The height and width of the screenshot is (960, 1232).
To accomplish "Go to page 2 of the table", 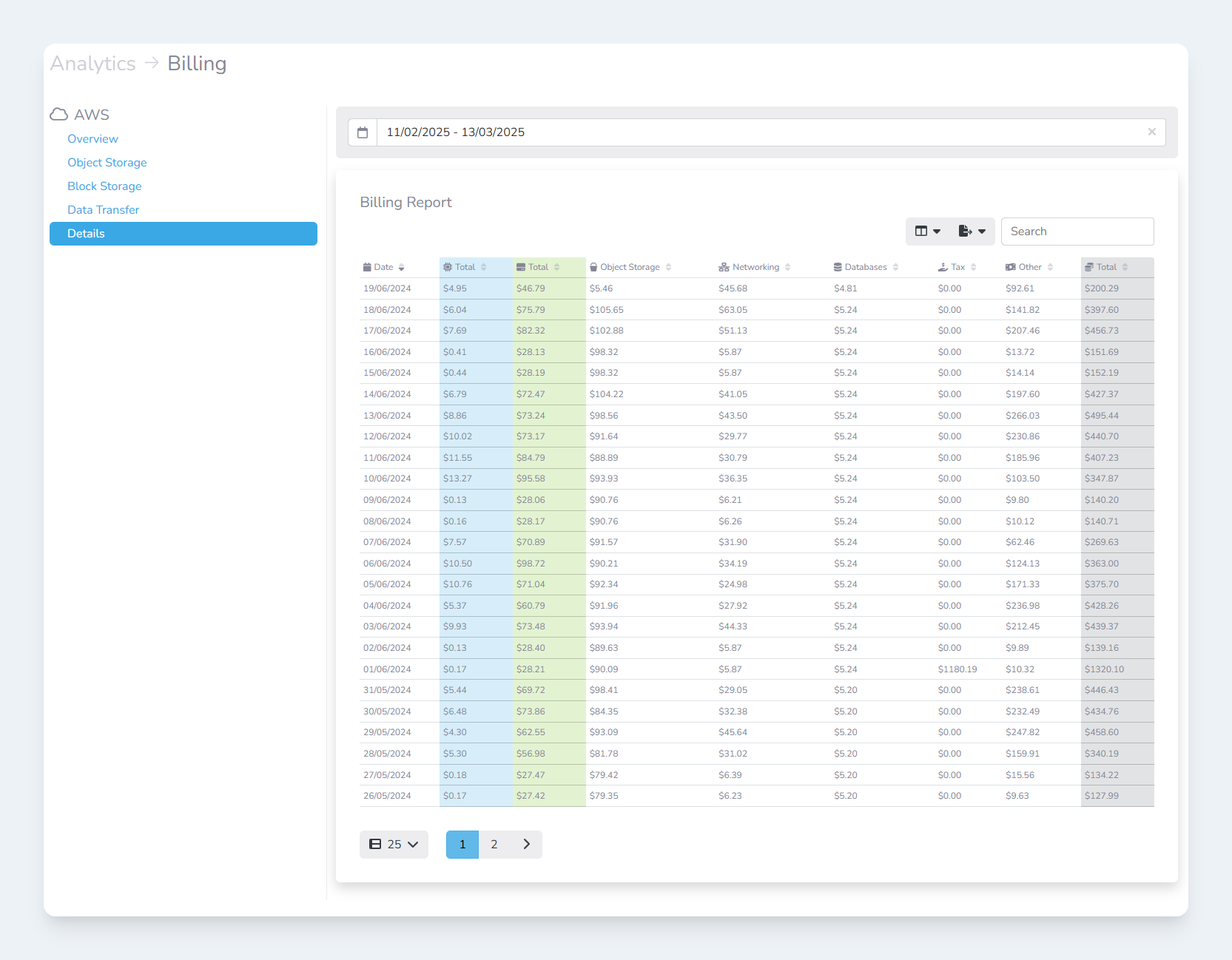I will click(494, 845).
